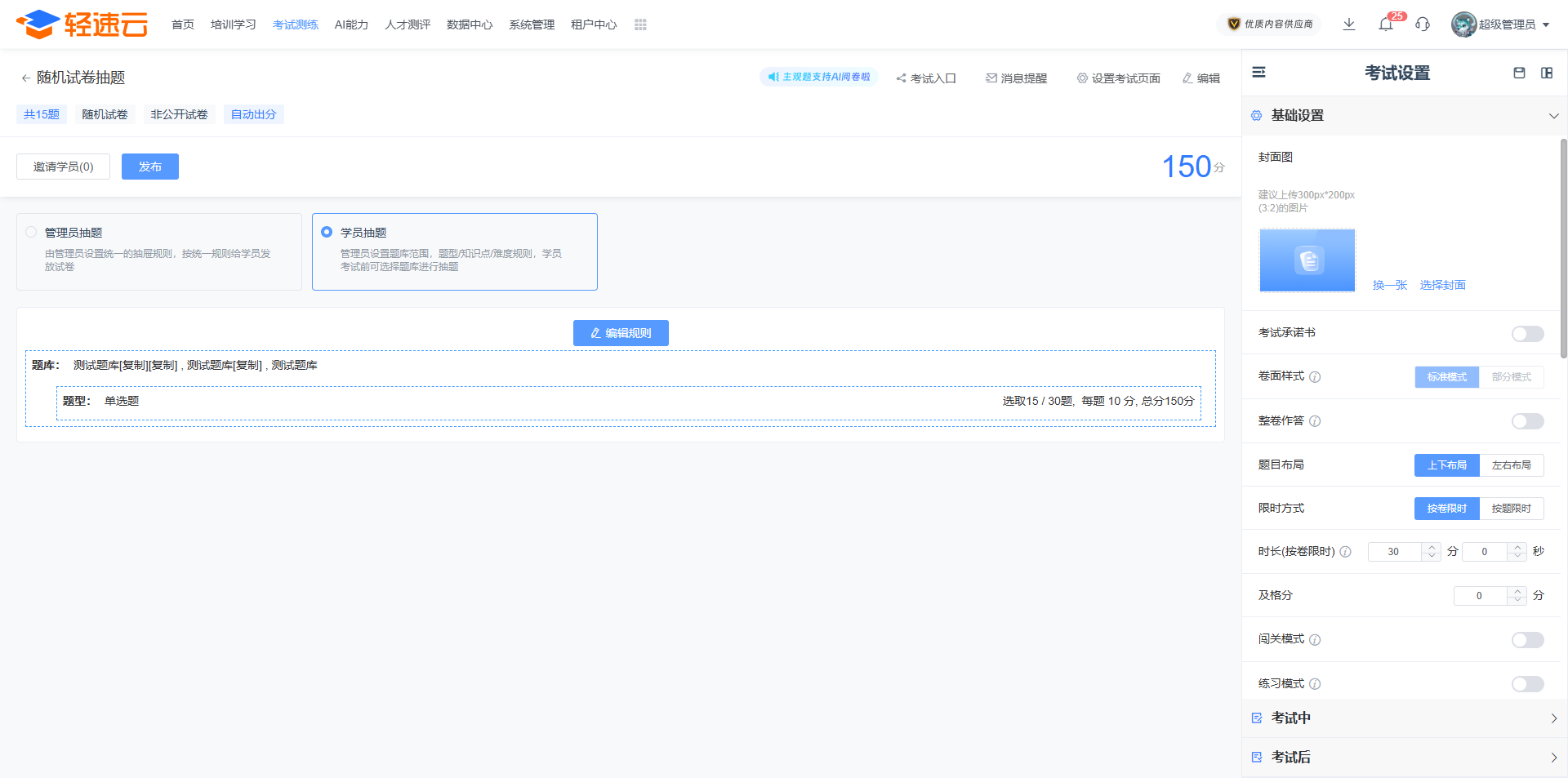Click the 编辑规则 button
The image size is (1568, 778).
point(621,333)
